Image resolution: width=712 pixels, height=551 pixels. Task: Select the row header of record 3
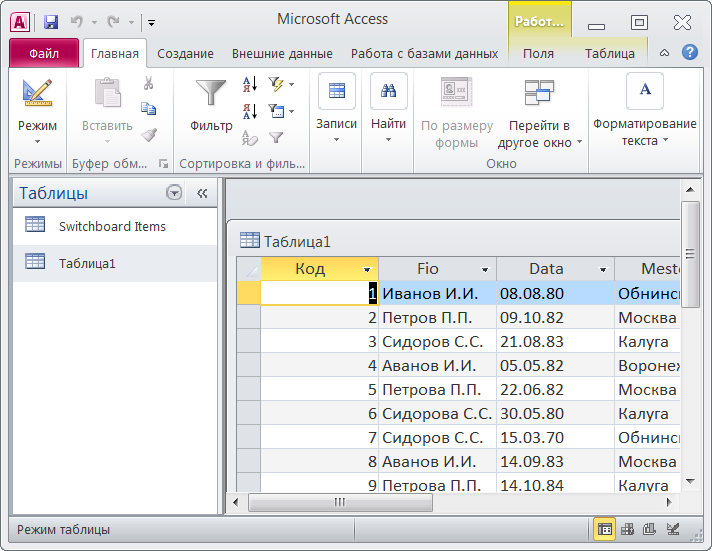248,341
